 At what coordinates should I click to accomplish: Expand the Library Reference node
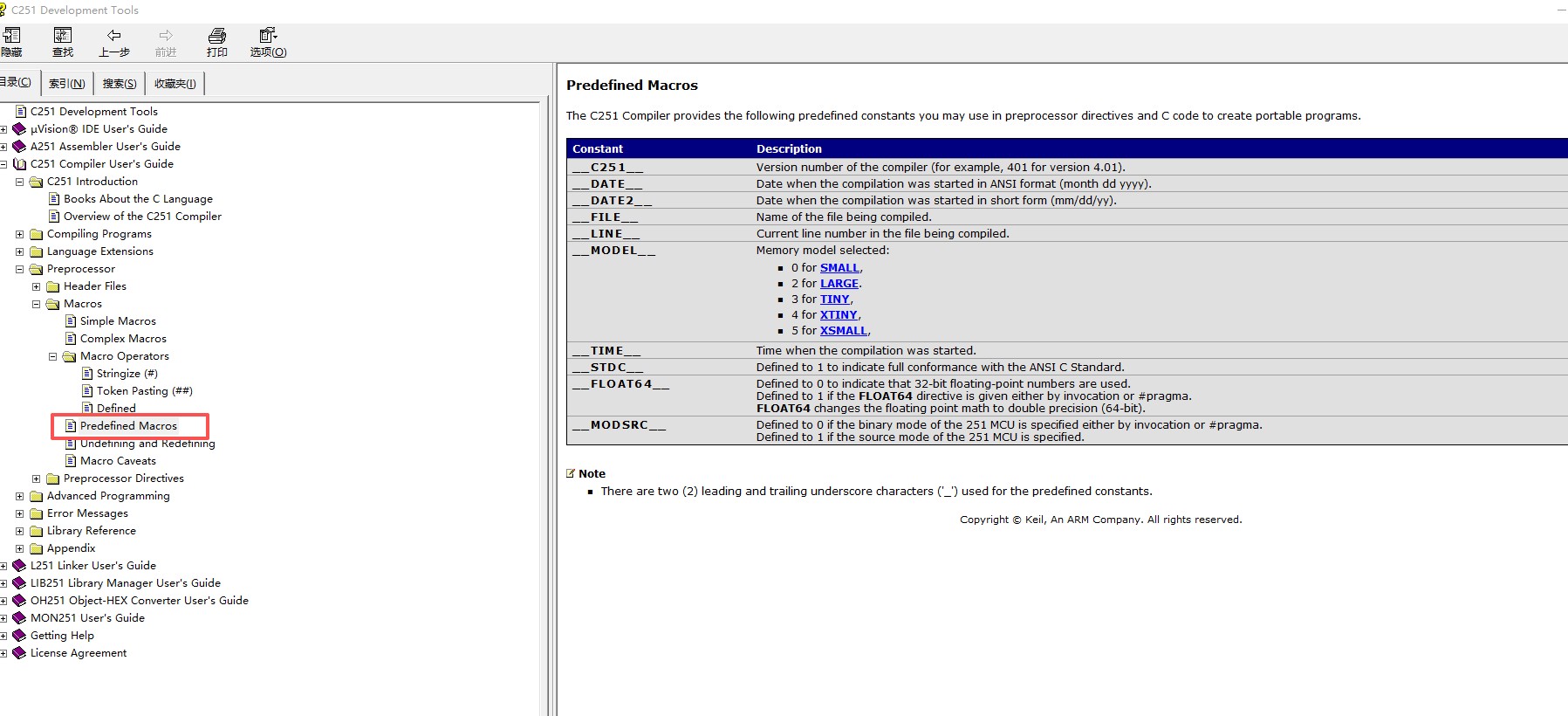(x=19, y=531)
